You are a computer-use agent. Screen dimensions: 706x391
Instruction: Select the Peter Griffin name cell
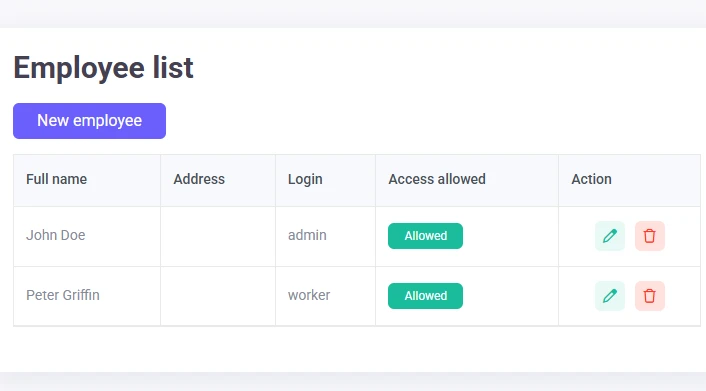(x=87, y=296)
